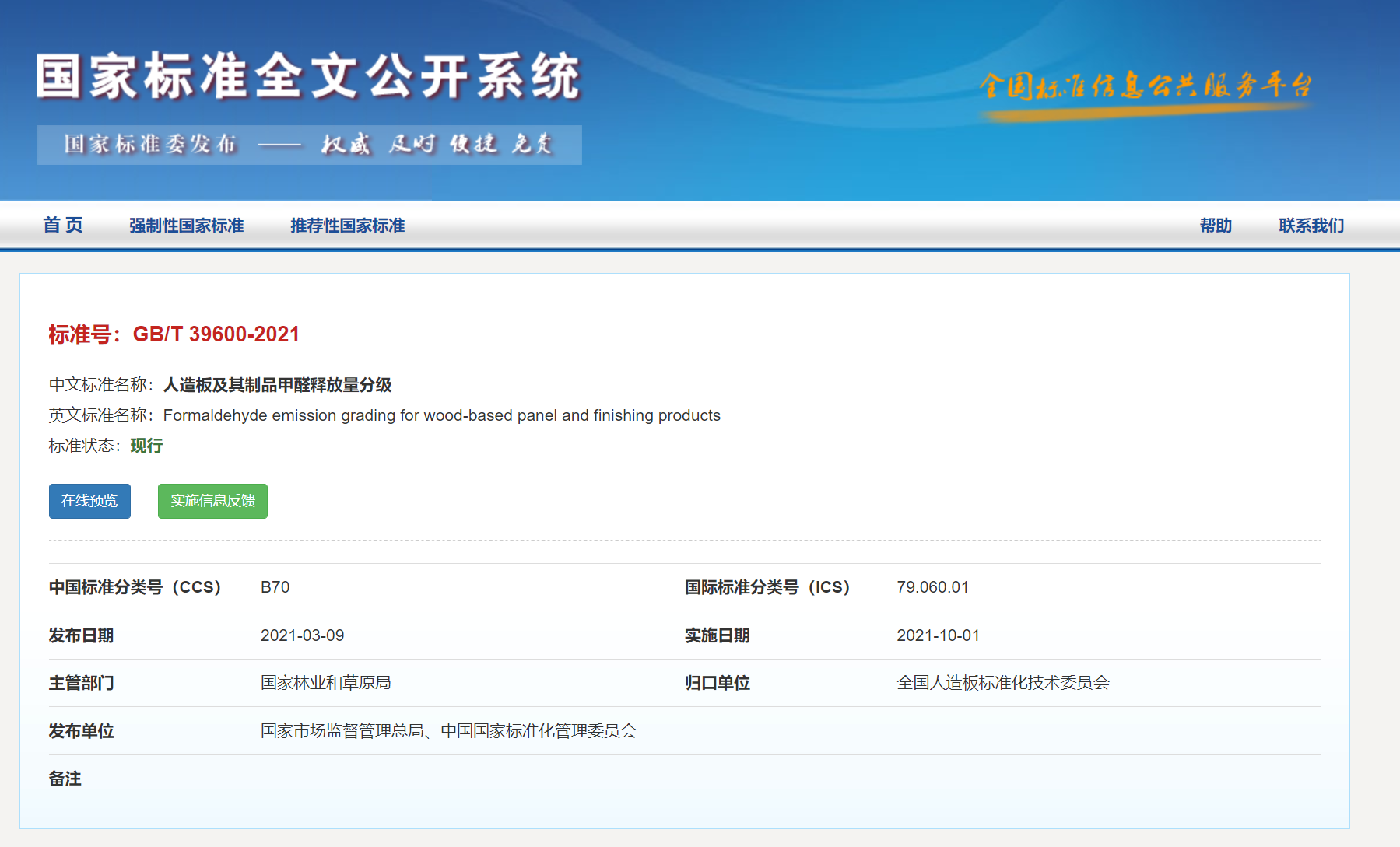The width and height of the screenshot is (1400, 847).
Task: Open the 首页 home menu item
Action: (x=63, y=226)
